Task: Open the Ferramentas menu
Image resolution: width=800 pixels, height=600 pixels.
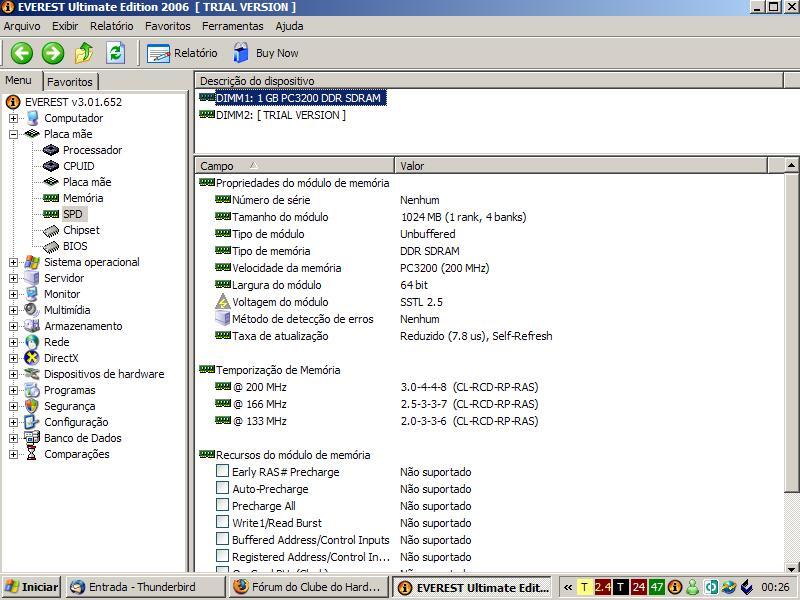Action: (233, 26)
